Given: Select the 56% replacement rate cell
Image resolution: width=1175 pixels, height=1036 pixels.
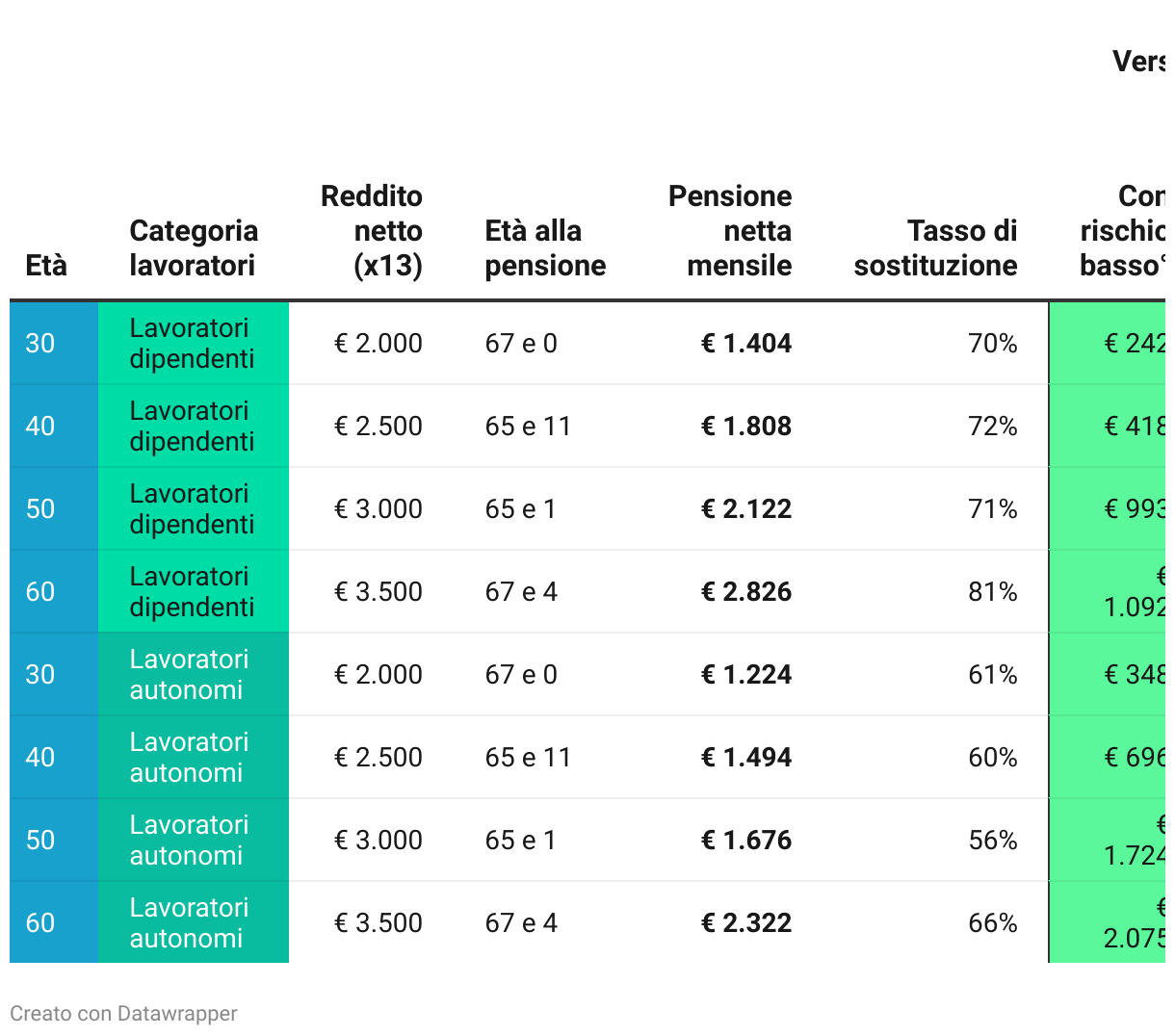Looking at the screenshot, I should (993, 841).
